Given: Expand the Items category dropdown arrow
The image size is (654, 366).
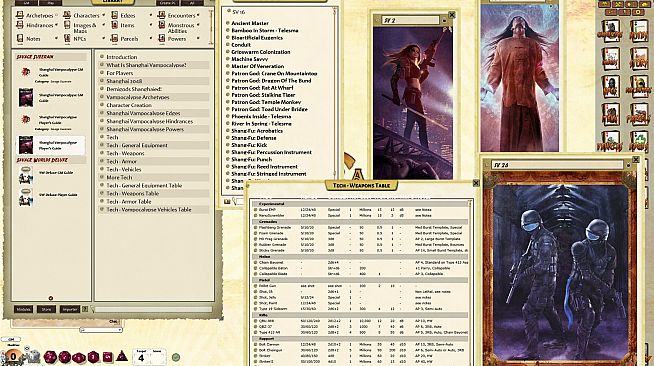Looking at the screenshot, I should 151,25.
